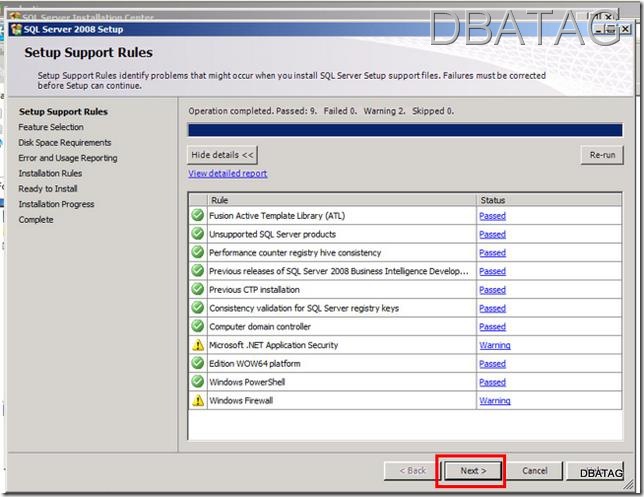Click the green check icon beside Fusion Active Template Library
The width and height of the screenshot is (644, 497).
(x=197, y=216)
